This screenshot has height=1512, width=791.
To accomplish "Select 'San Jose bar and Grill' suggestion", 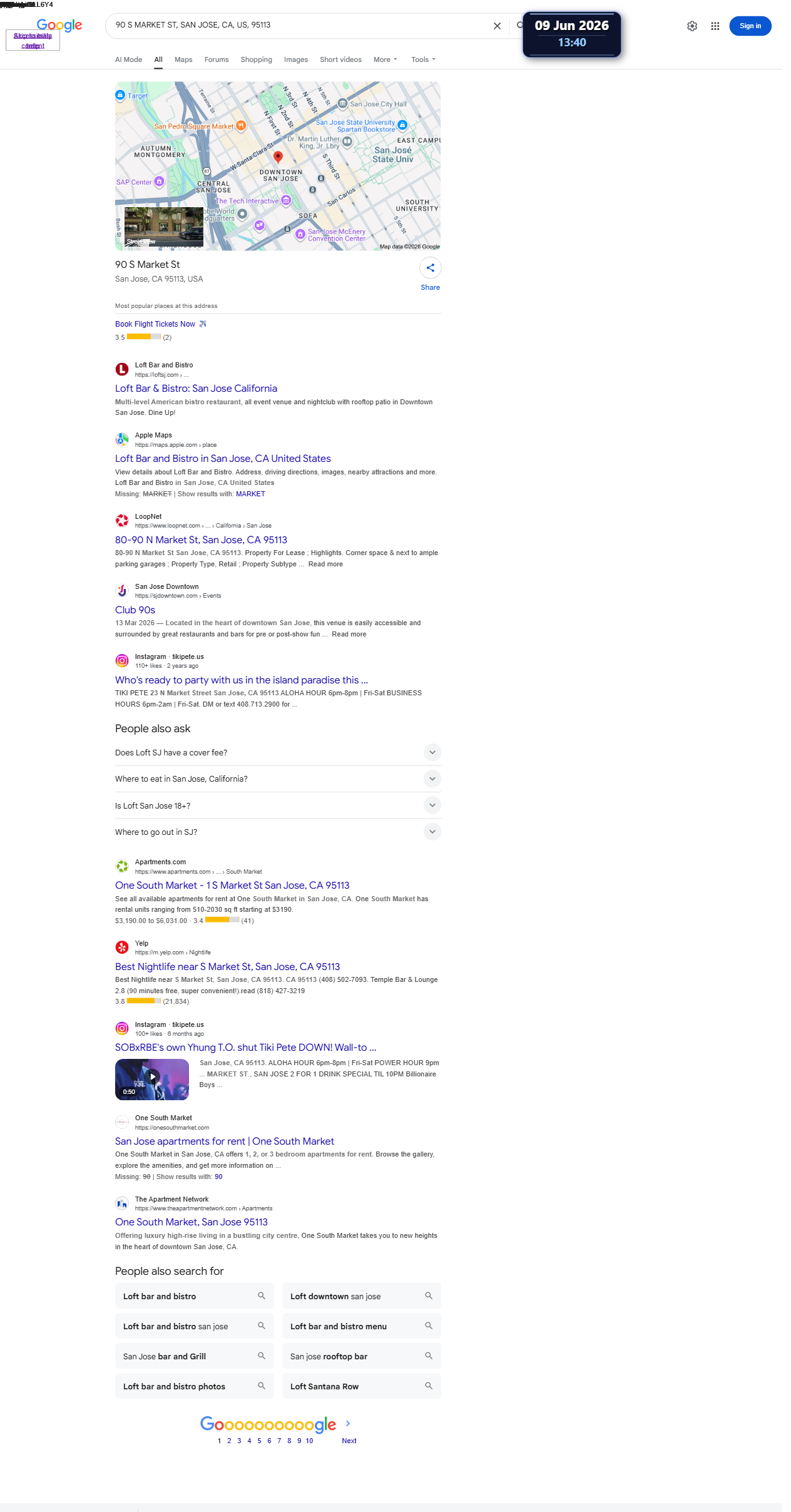I will coord(194,1356).
